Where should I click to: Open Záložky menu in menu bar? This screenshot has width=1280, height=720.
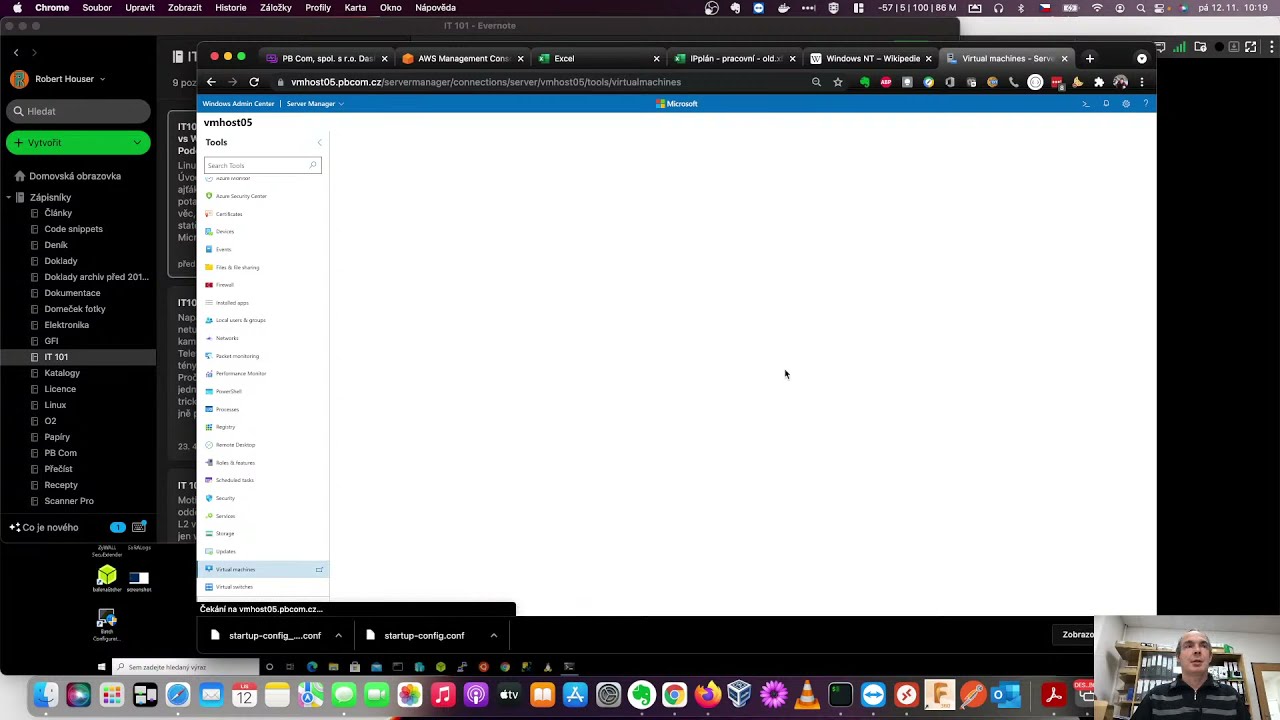(276, 8)
